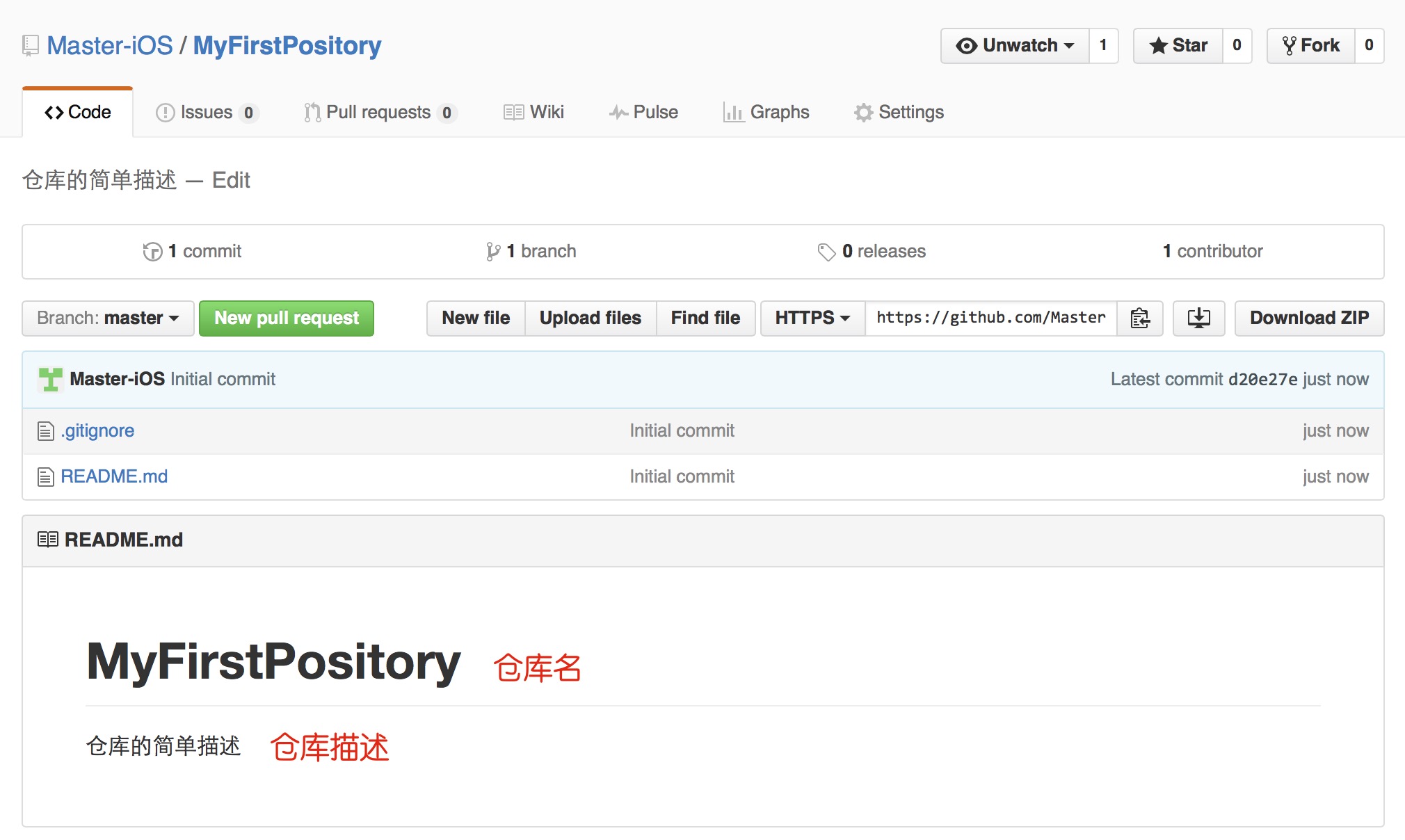Copy clone URL with clipboard icon
Viewport: 1405px width, 840px height.
1140,318
